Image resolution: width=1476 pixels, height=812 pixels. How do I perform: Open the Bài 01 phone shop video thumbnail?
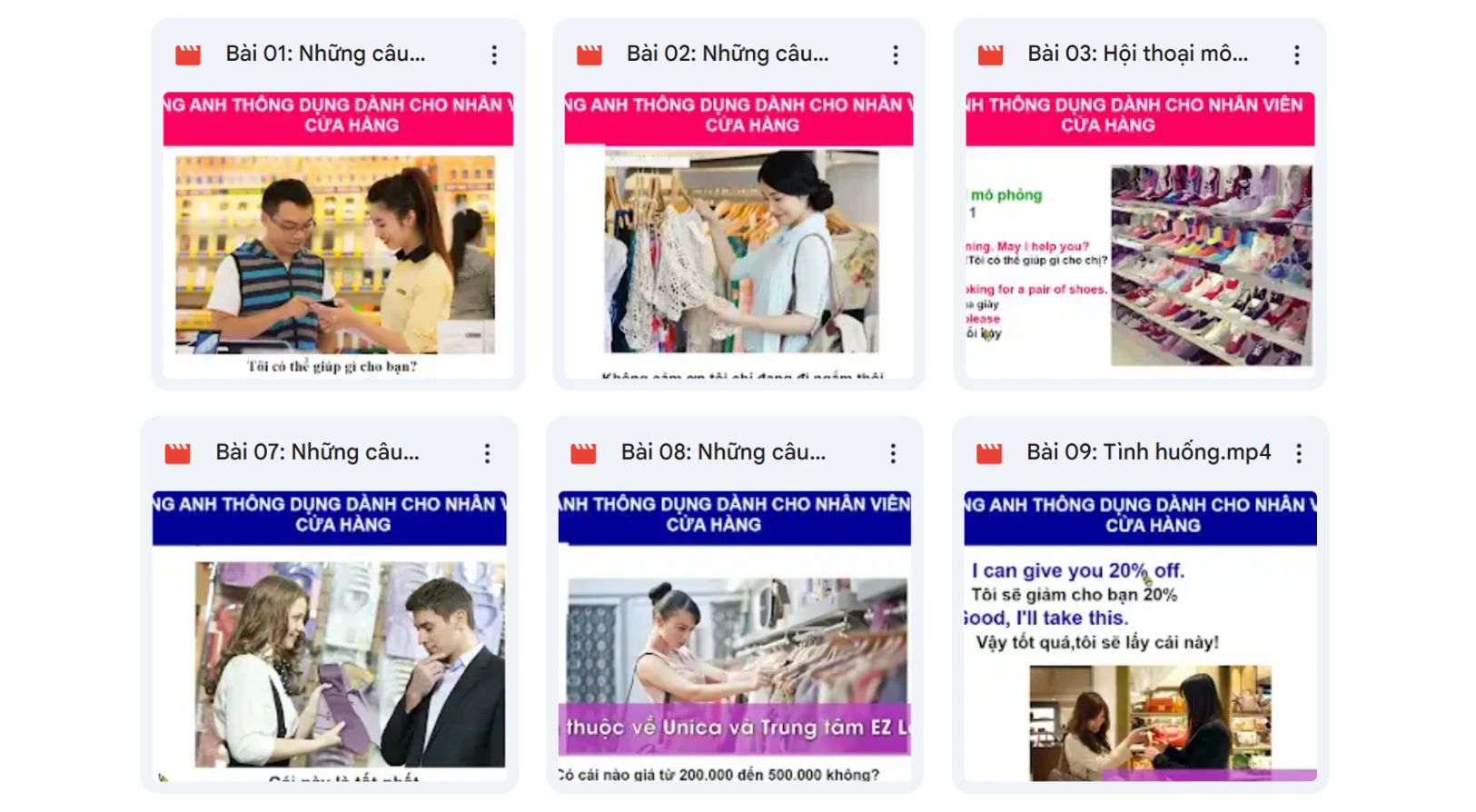coord(338,234)
